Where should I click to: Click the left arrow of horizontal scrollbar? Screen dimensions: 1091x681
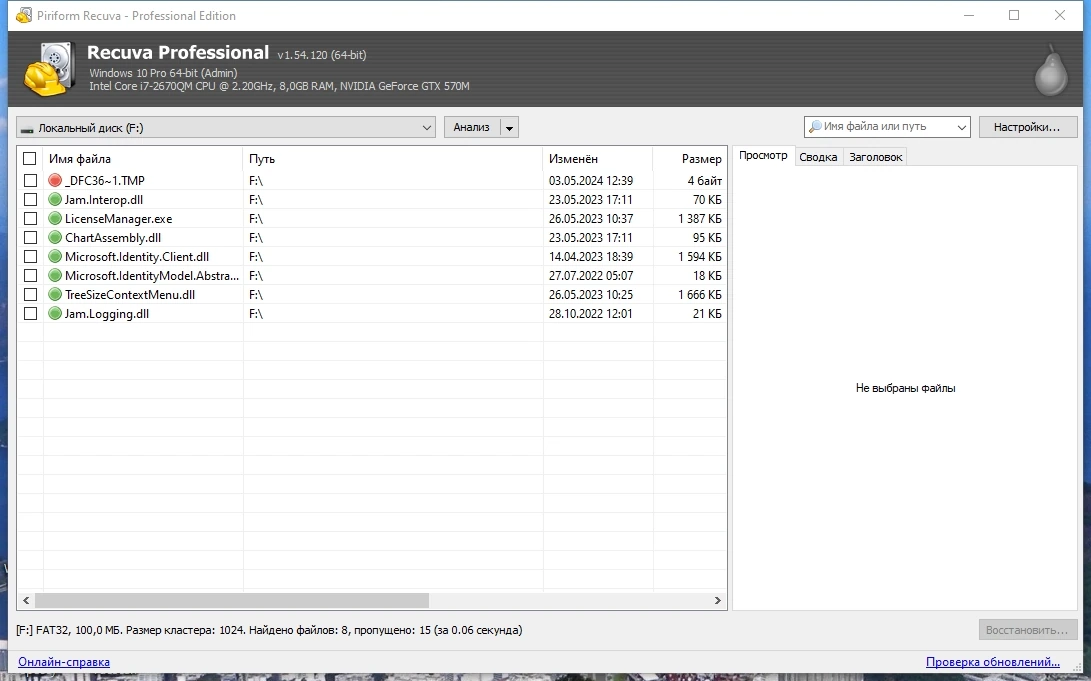coord(26,600)
